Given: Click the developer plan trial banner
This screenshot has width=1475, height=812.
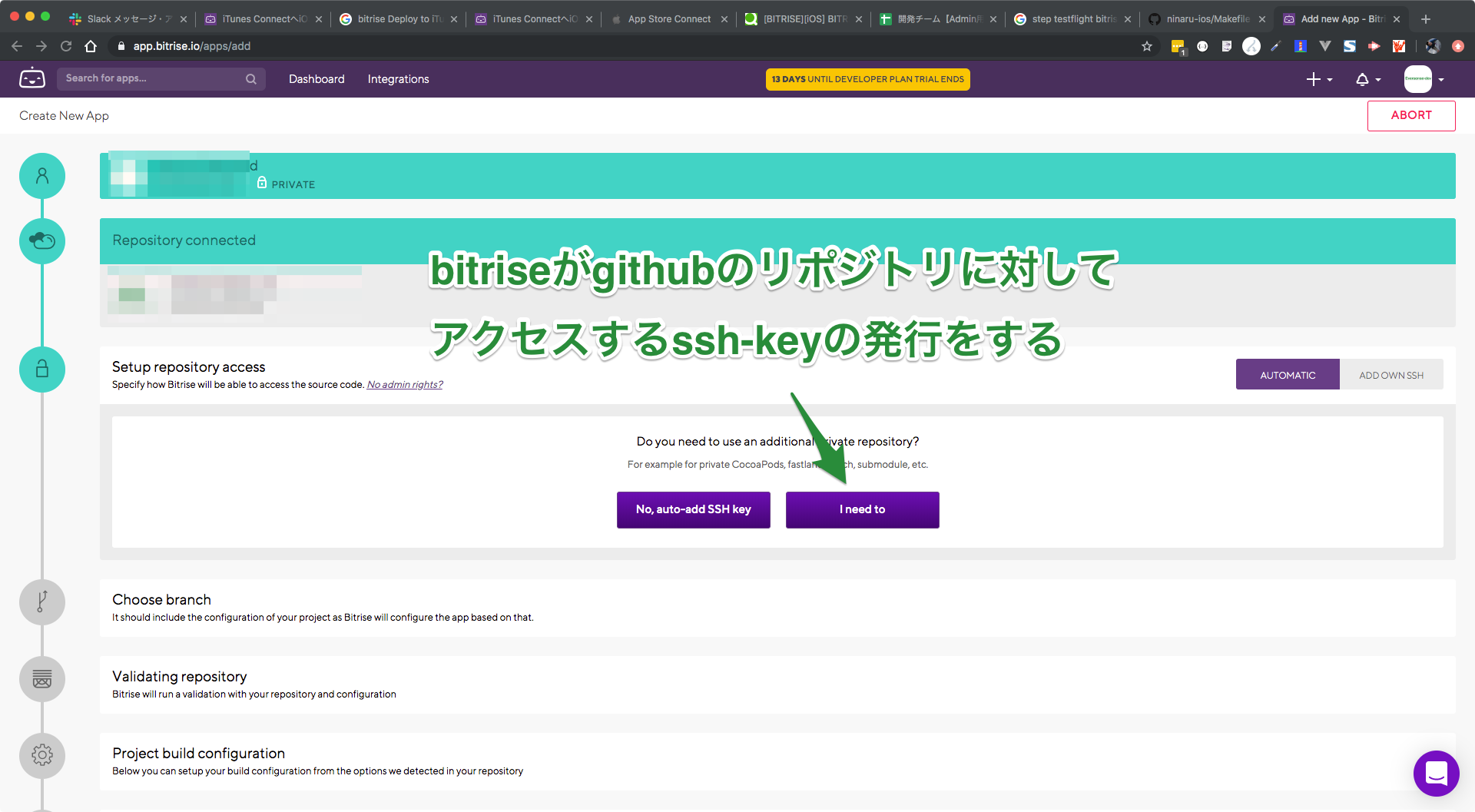Looking at the screenshot, I should [x=867, y=79].
